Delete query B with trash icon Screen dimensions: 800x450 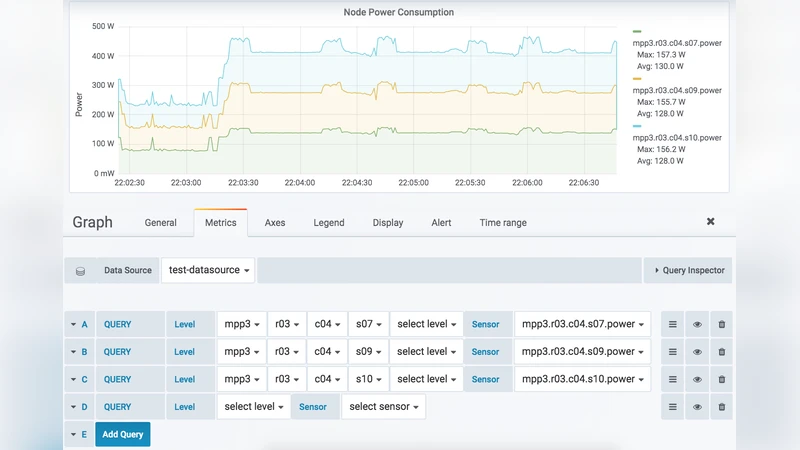click(722, 352)
